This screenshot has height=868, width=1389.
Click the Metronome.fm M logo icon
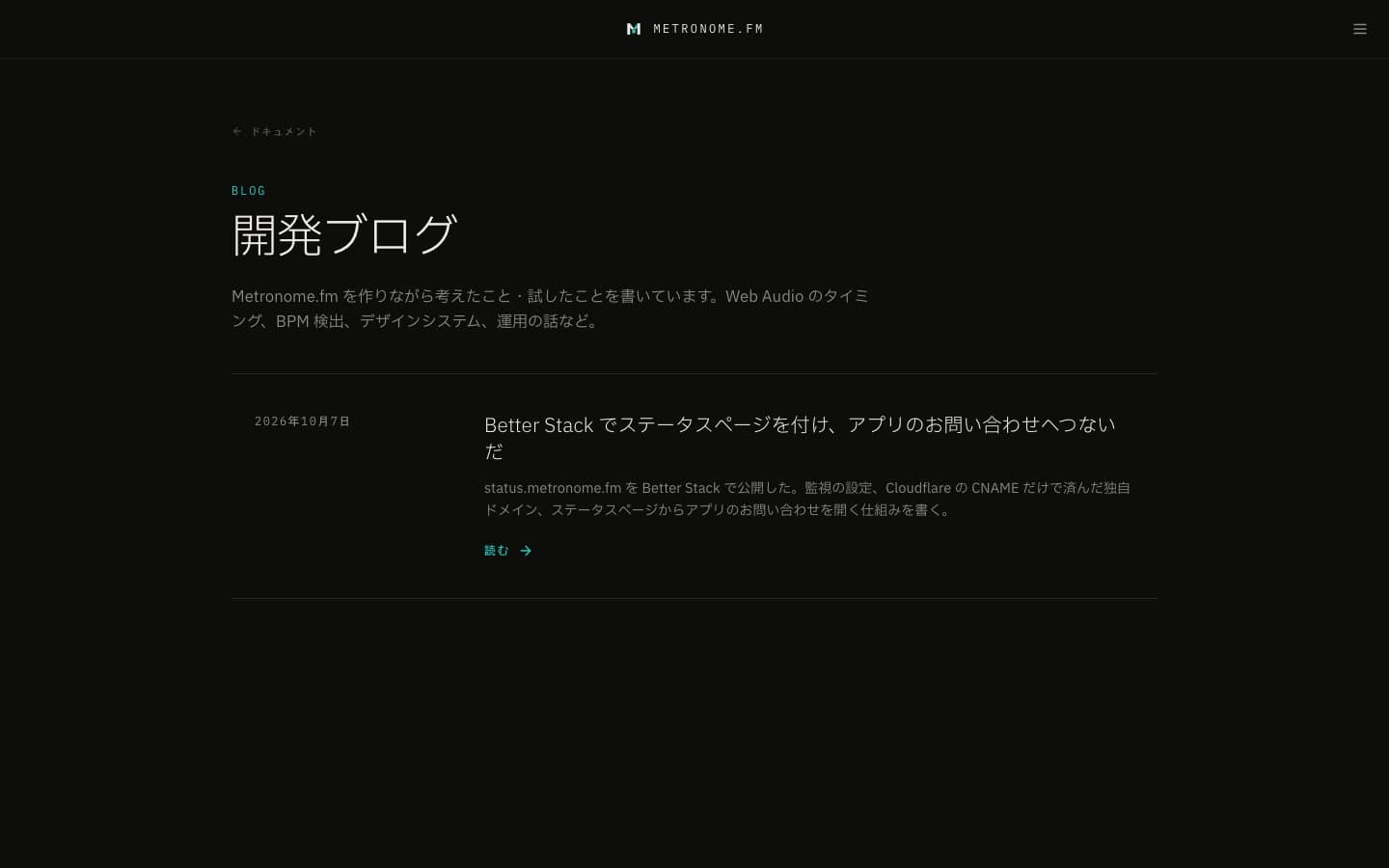[634, 29]
